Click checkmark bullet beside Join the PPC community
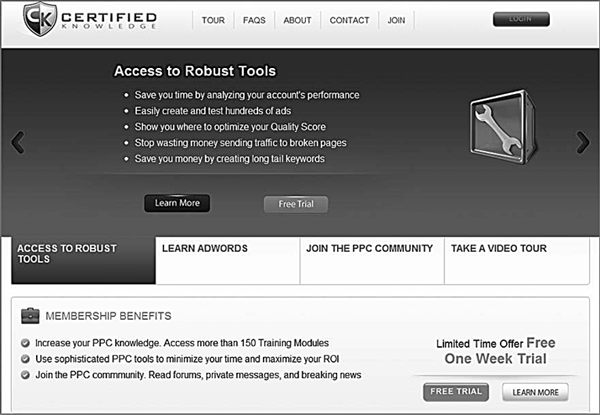This screenshot has height=415, width=600. click(x=25, y=375)
